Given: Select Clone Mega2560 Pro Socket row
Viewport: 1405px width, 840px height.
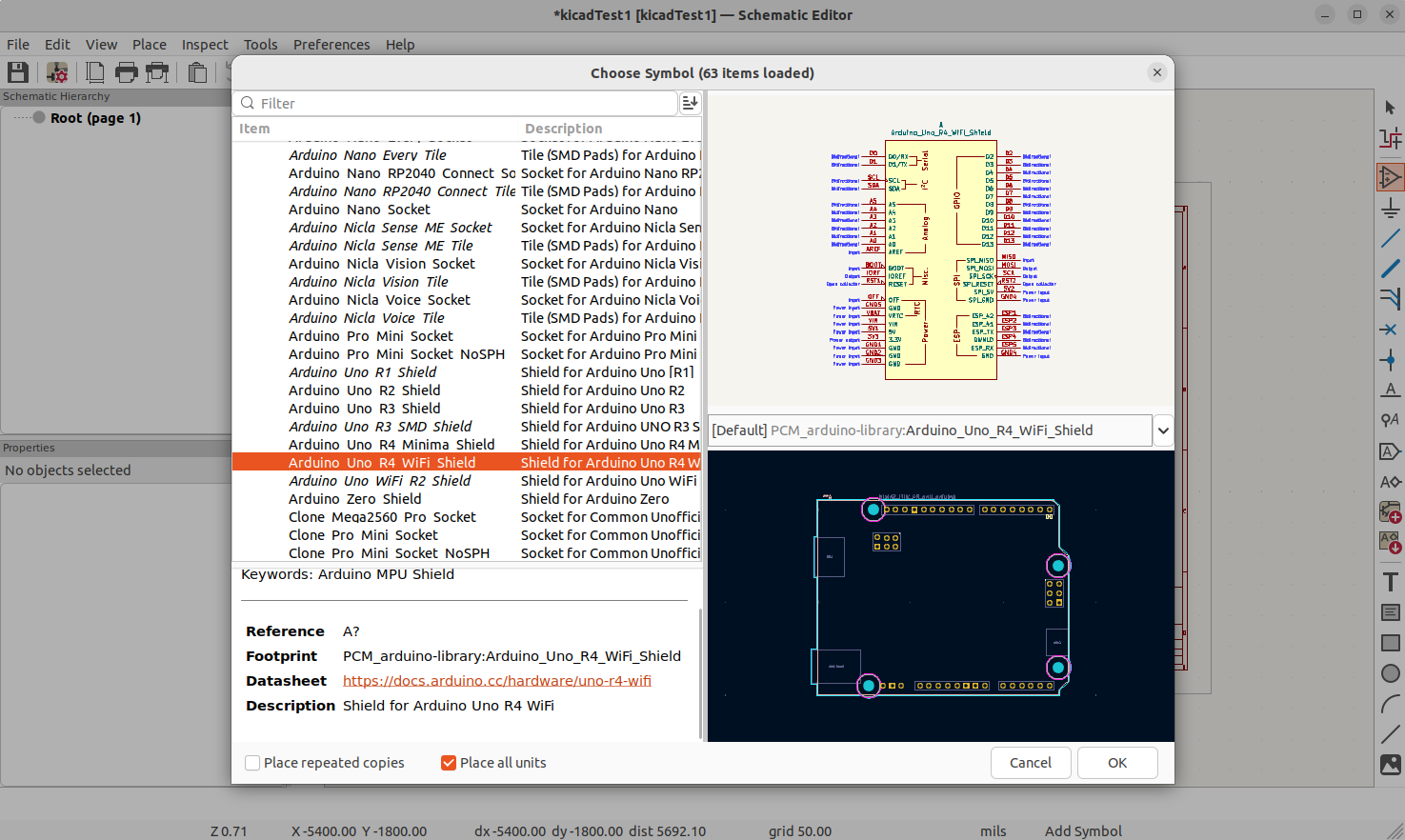Looking at the screenshot, I should click(467, 517).
